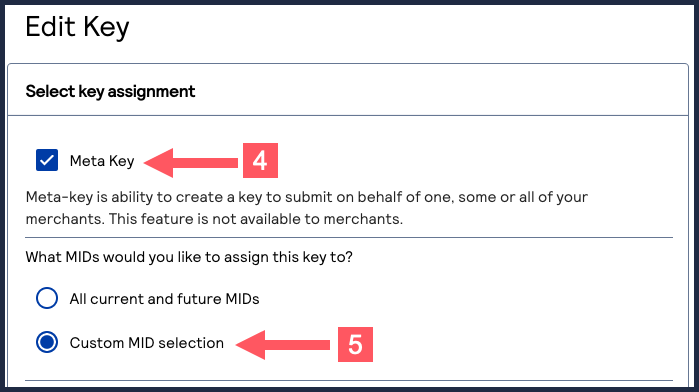Choose the Custom MID selection radio button
This screenshot has width=699, height=392.
[47, 342]
